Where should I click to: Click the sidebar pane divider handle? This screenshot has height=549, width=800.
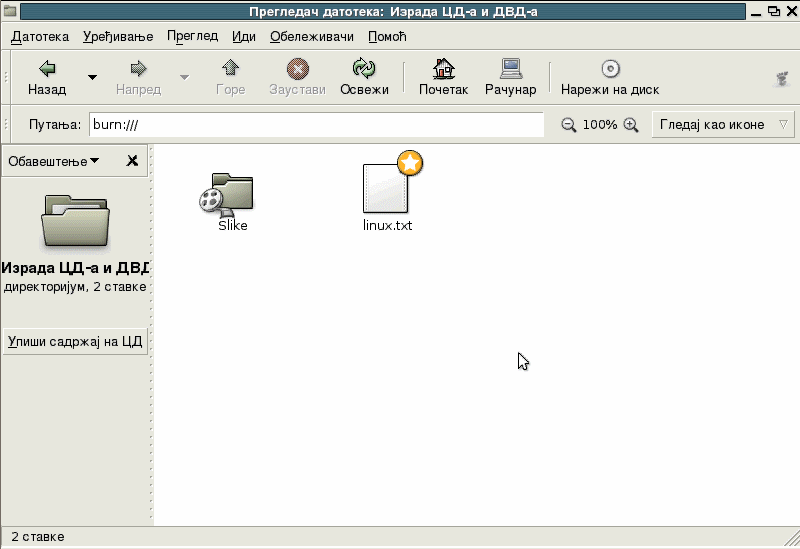coord(151,335)
